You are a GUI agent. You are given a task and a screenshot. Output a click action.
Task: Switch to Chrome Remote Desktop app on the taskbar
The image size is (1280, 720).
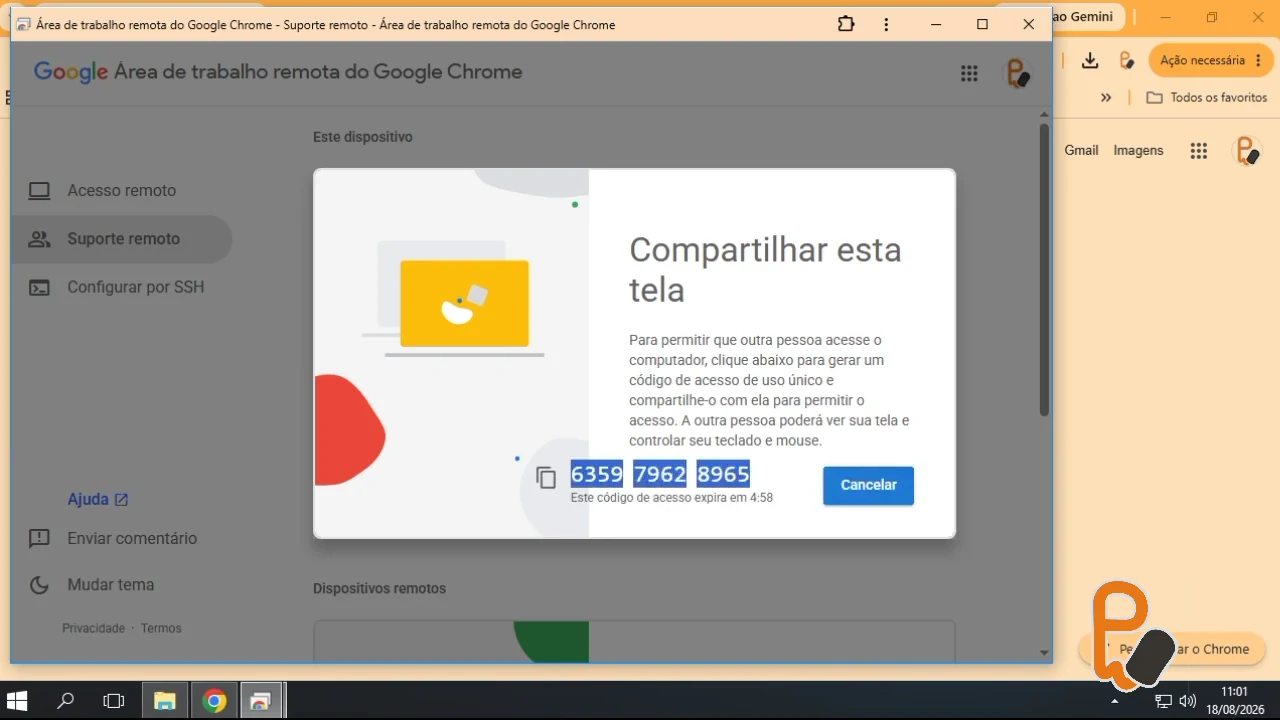261,701
